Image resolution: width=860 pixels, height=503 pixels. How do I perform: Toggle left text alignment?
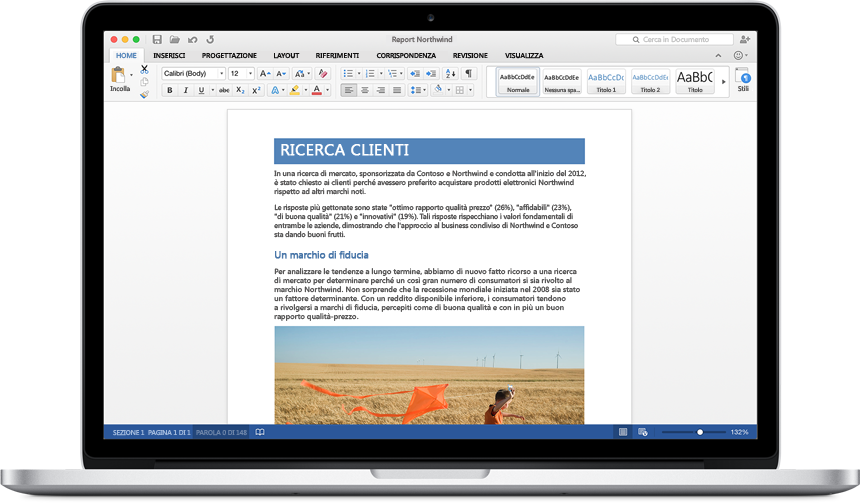(348, 90)
